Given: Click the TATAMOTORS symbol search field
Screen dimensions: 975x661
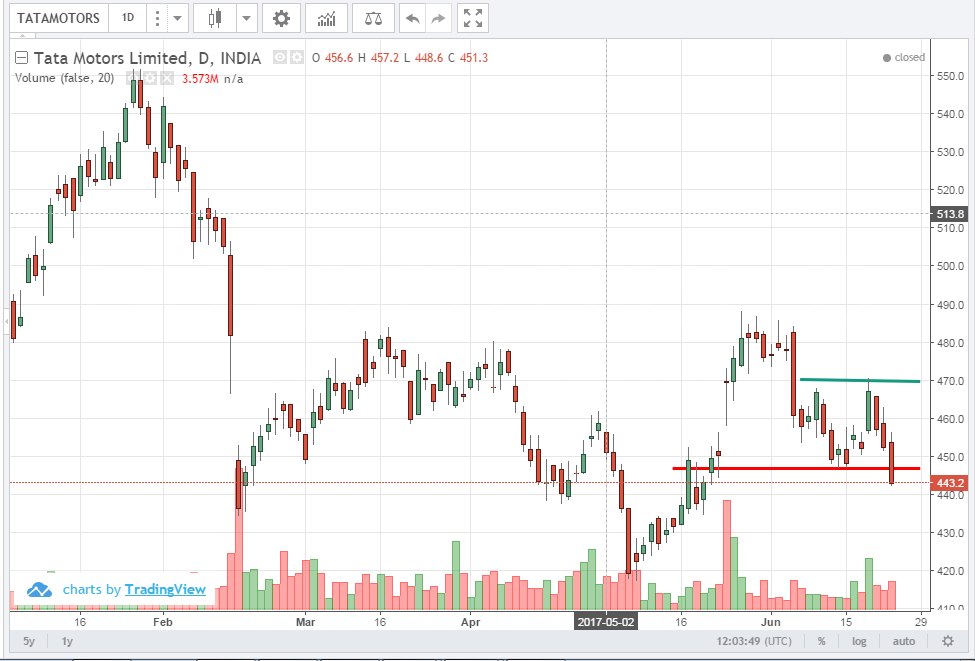Looking at the screenshot, I should click(58, 18).
